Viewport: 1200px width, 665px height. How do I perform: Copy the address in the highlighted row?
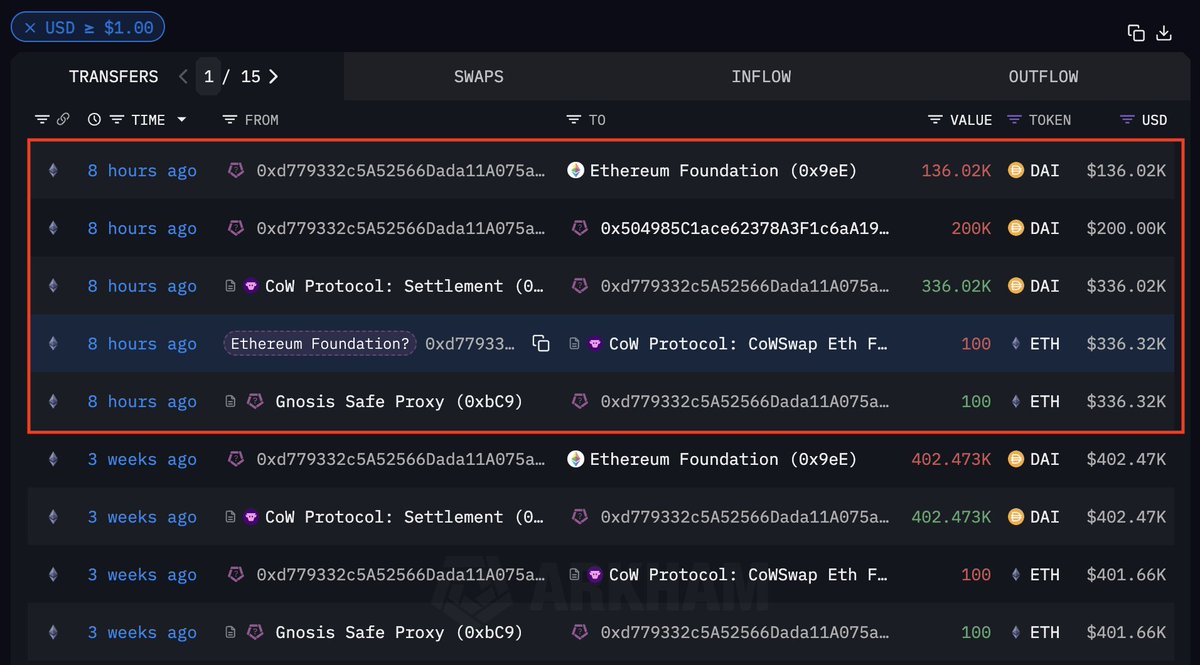coord(541,344)
